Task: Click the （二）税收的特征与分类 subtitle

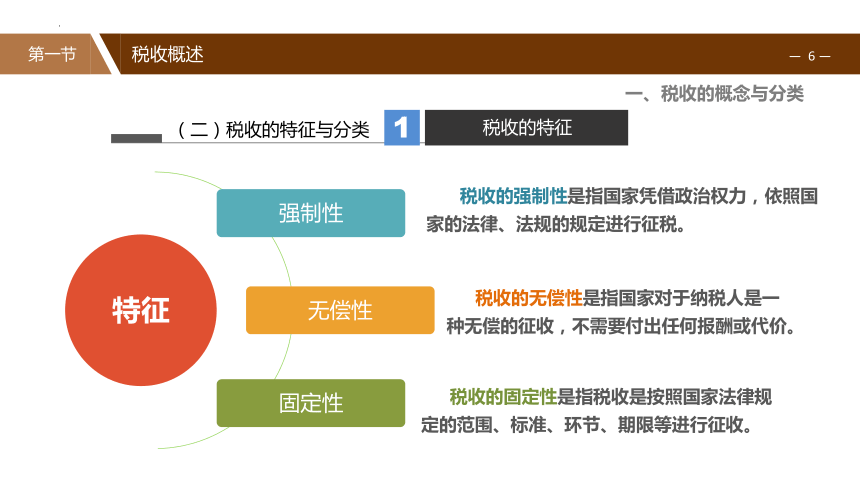Action: (x=272, y=130)
